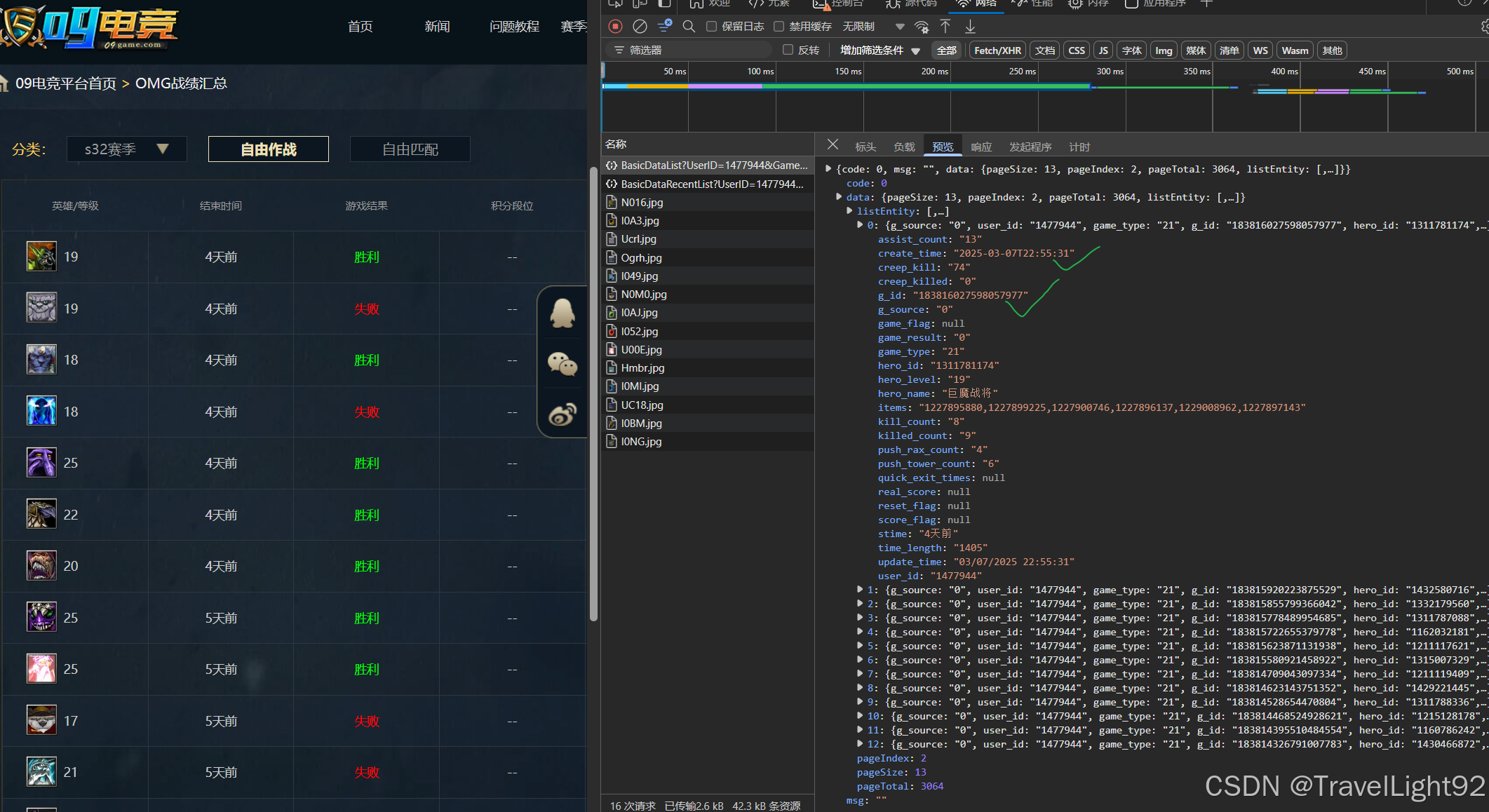Enable the 禁用缓存 checkbox
The width and height of the screenshot is (1489, 812).
(779, 27)
